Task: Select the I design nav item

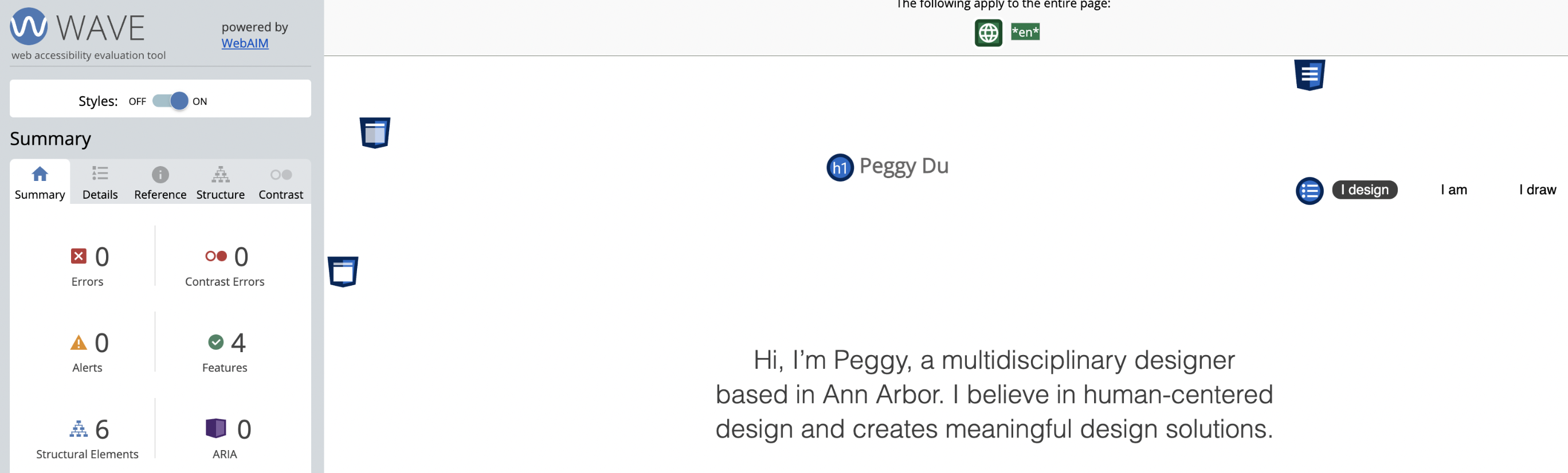Action: [1365, 190]
